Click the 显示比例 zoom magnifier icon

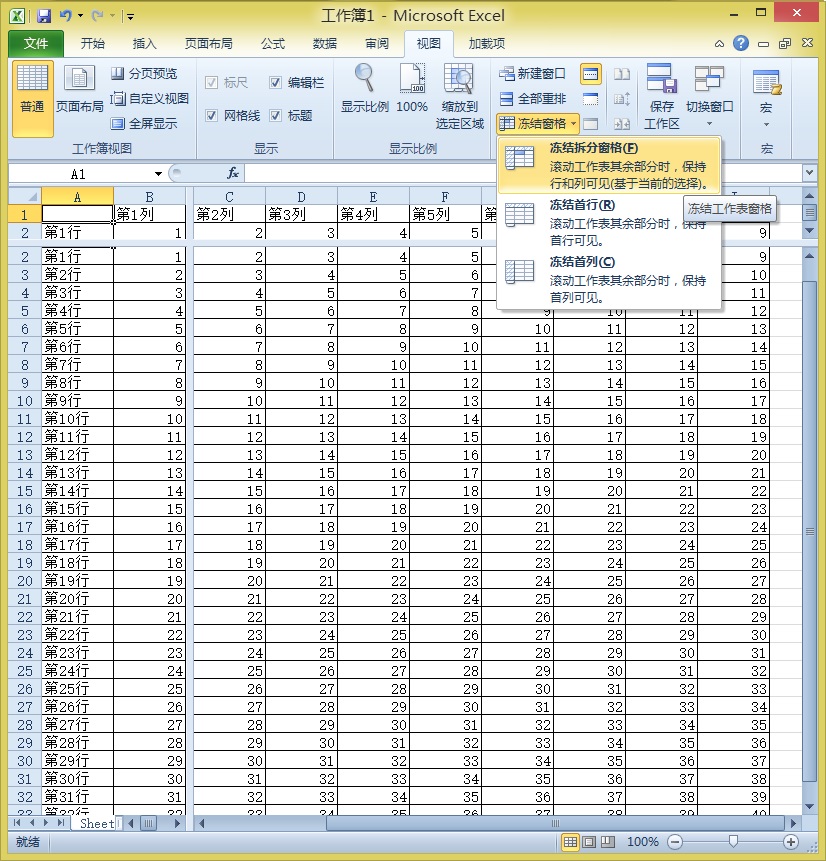pyautogui.click(x=364, y=80)
